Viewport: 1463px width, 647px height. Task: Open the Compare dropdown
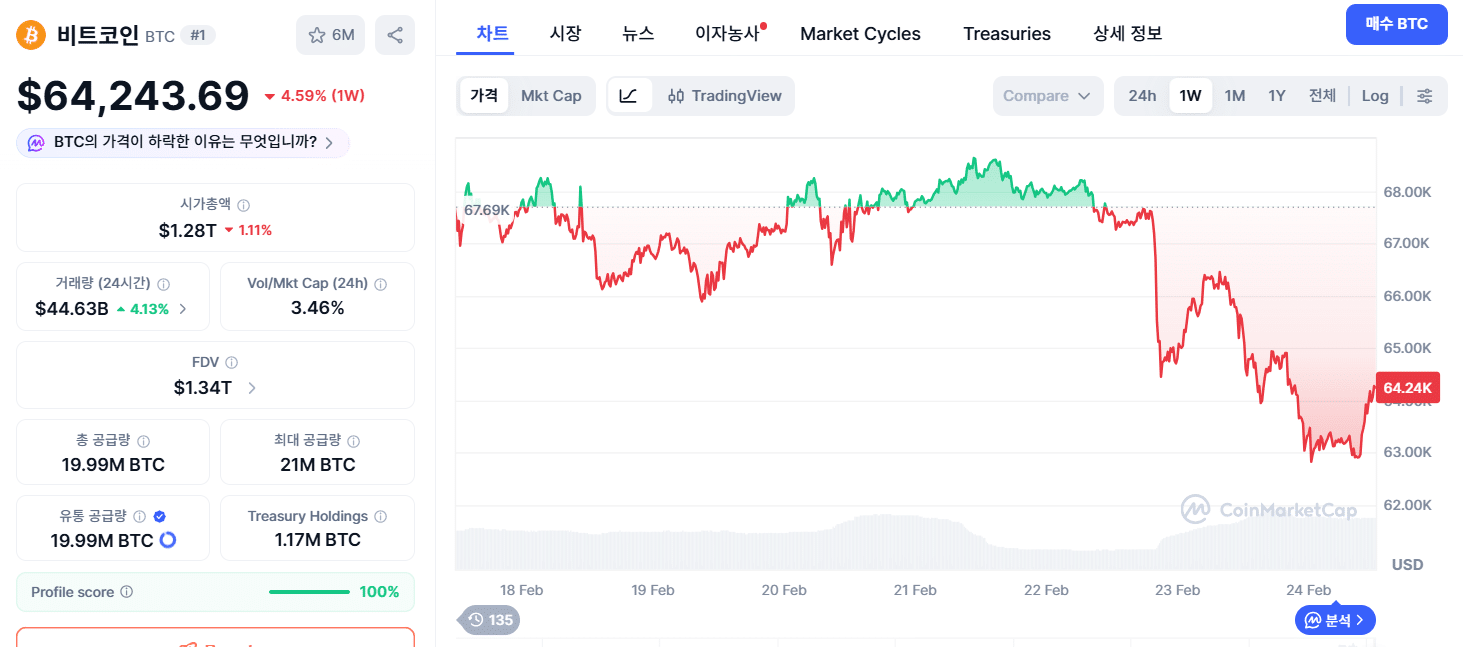pyautogui.click(x=1047, y=96)
